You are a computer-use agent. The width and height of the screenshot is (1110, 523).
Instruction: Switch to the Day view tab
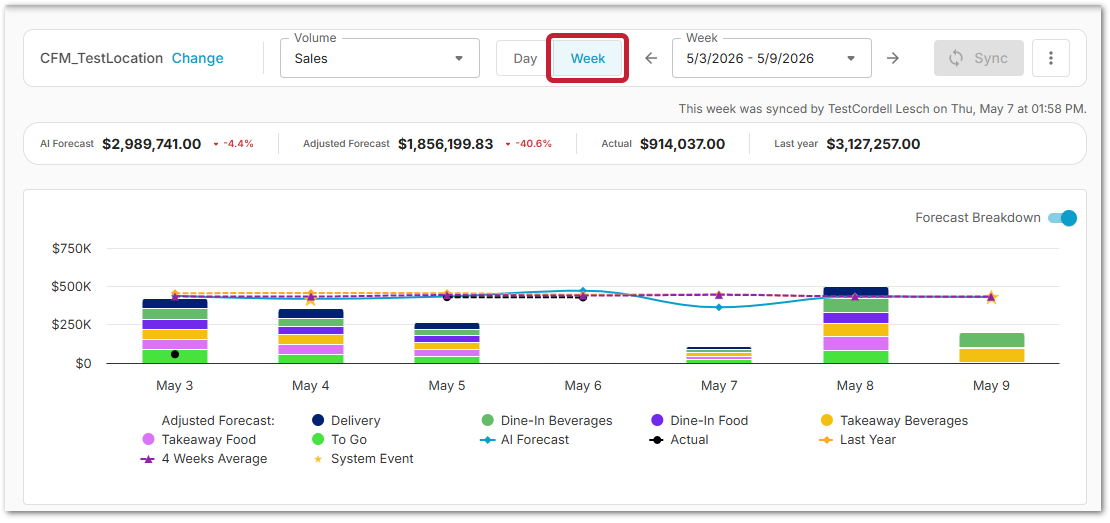525,58
